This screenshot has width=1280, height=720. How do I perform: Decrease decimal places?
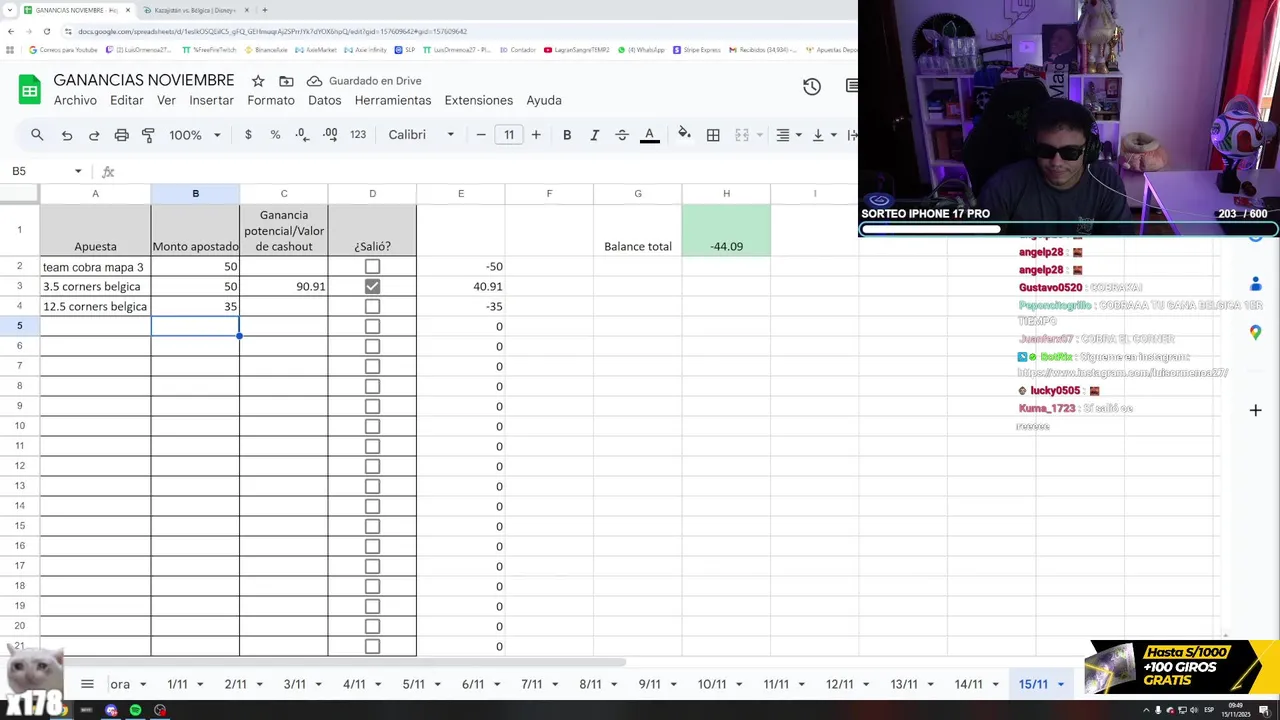[302, 135]
